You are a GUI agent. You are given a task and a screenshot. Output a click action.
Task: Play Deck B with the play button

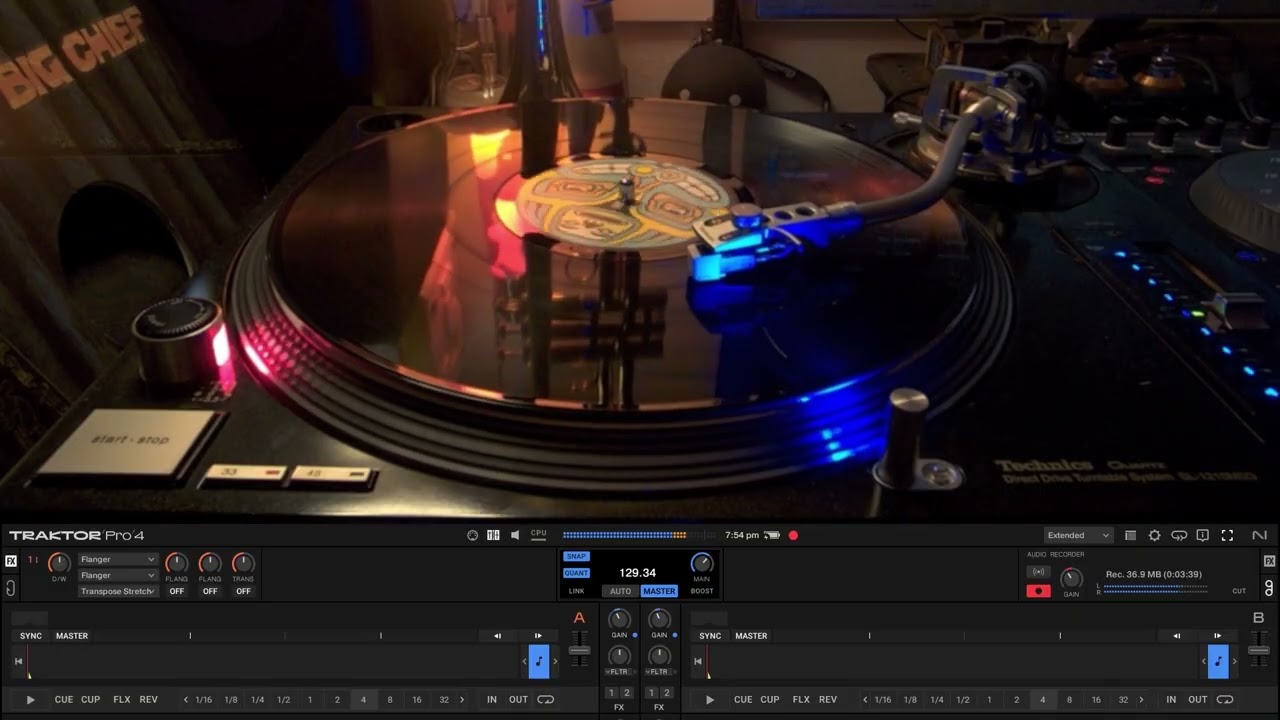coord(710,700)
